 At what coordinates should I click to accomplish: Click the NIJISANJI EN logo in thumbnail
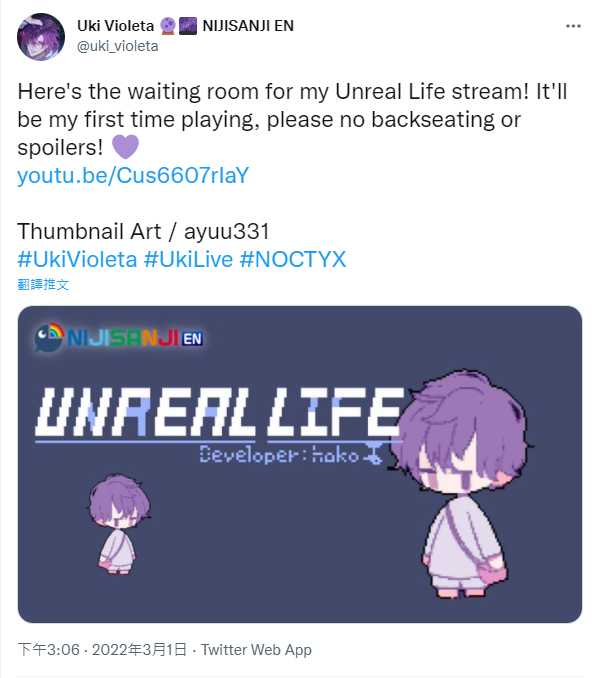(119, 337)
